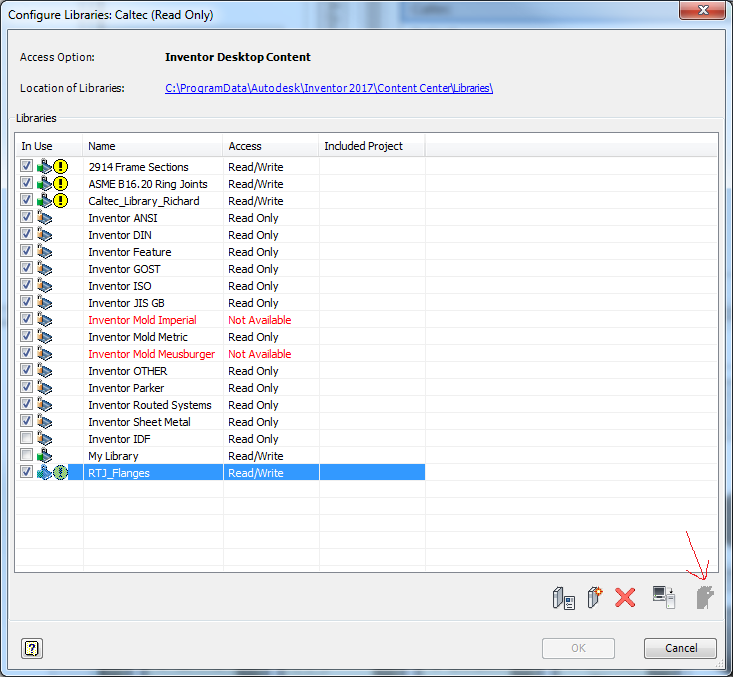Close the Configure Libraries dialog

coord(703,10)
